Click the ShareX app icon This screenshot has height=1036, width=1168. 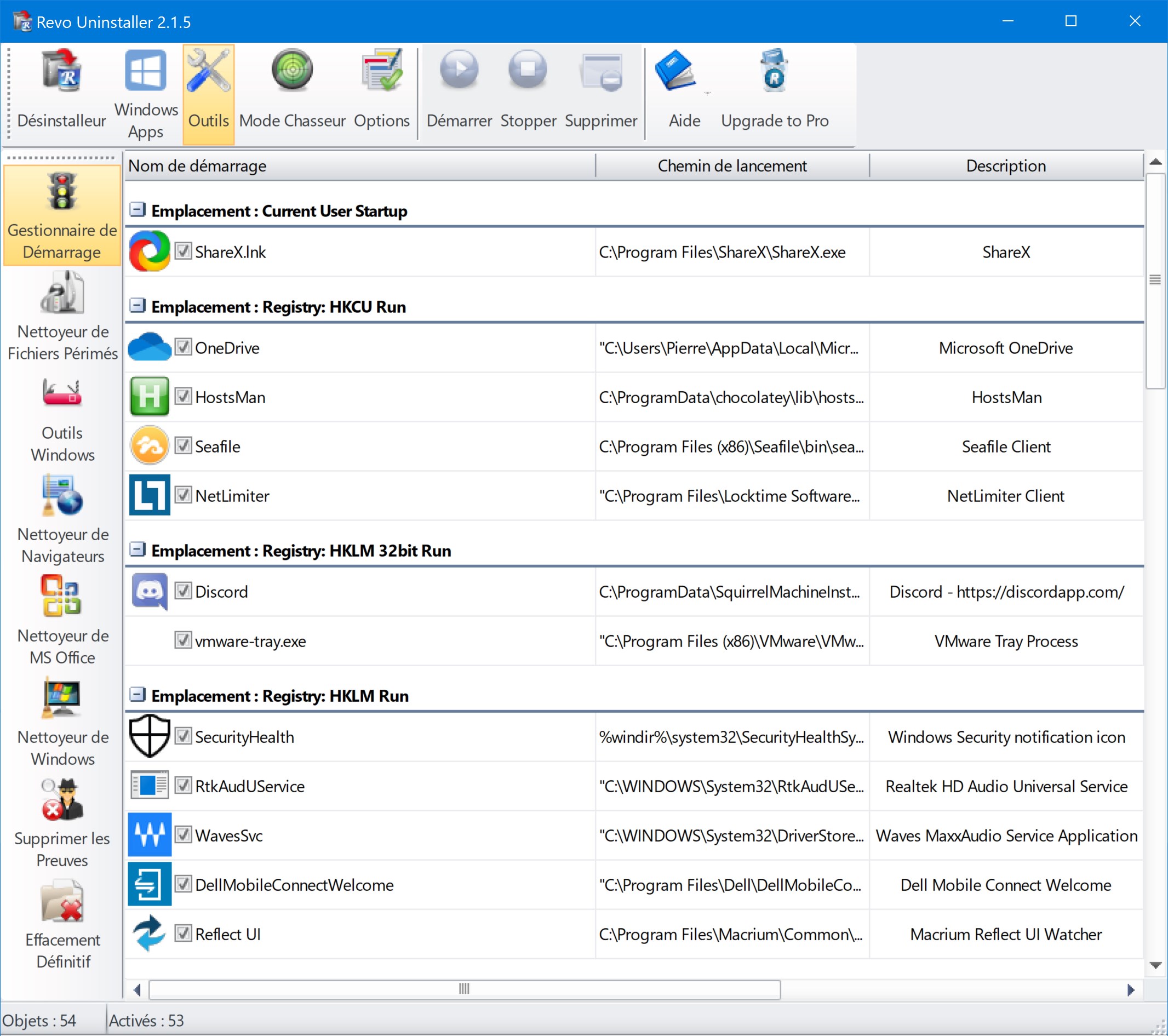tap(150, 251)
